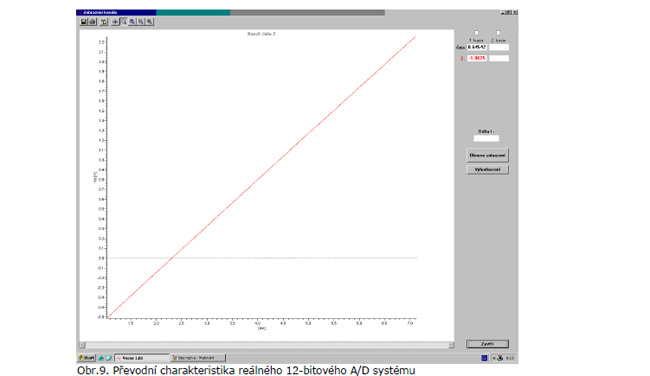Click the horizontal scrollbar left arrow

pyautogui.click(x=82, y=345)
